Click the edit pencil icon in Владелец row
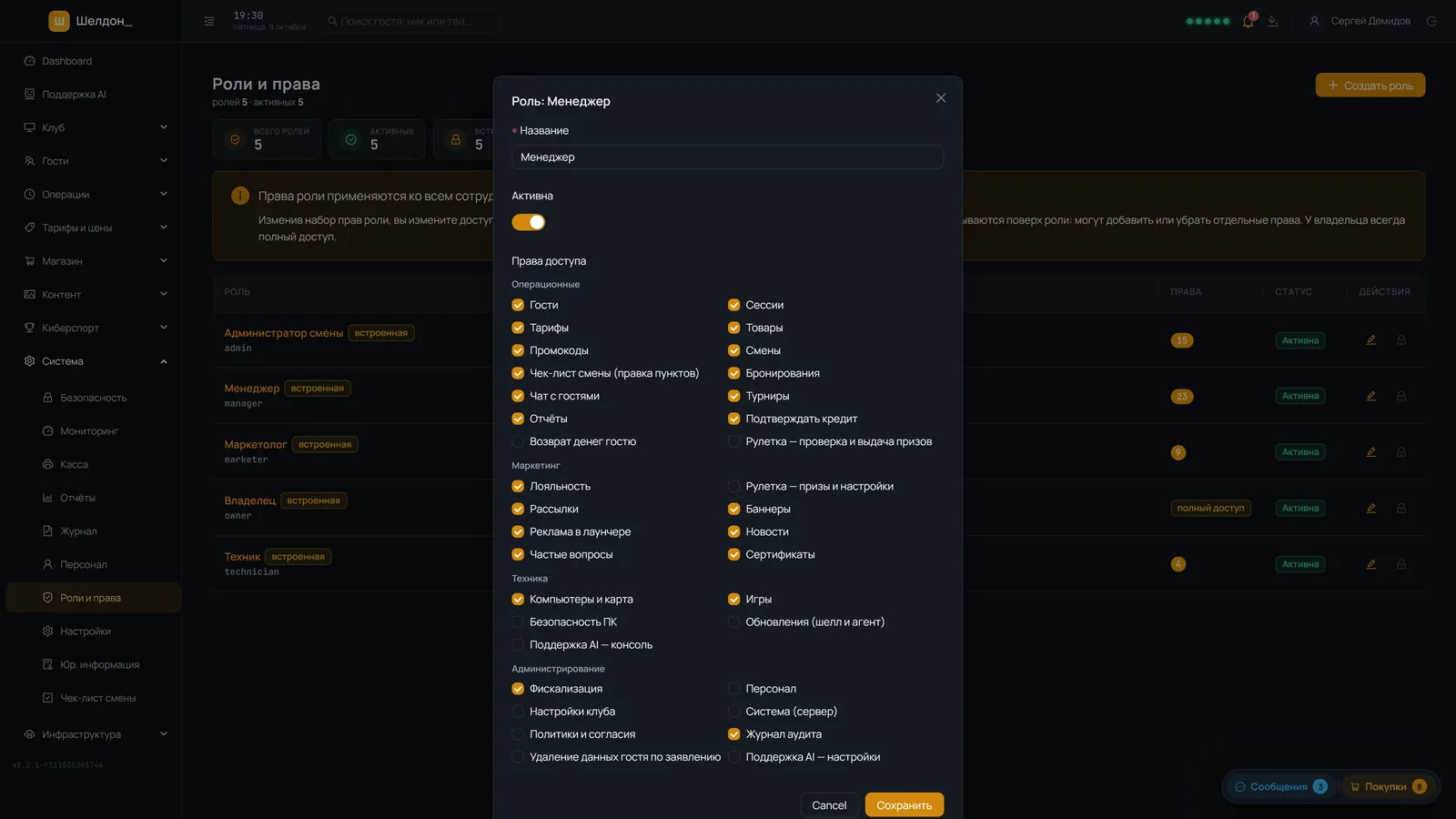The image size is (1456, 819). pos(1370,509)
